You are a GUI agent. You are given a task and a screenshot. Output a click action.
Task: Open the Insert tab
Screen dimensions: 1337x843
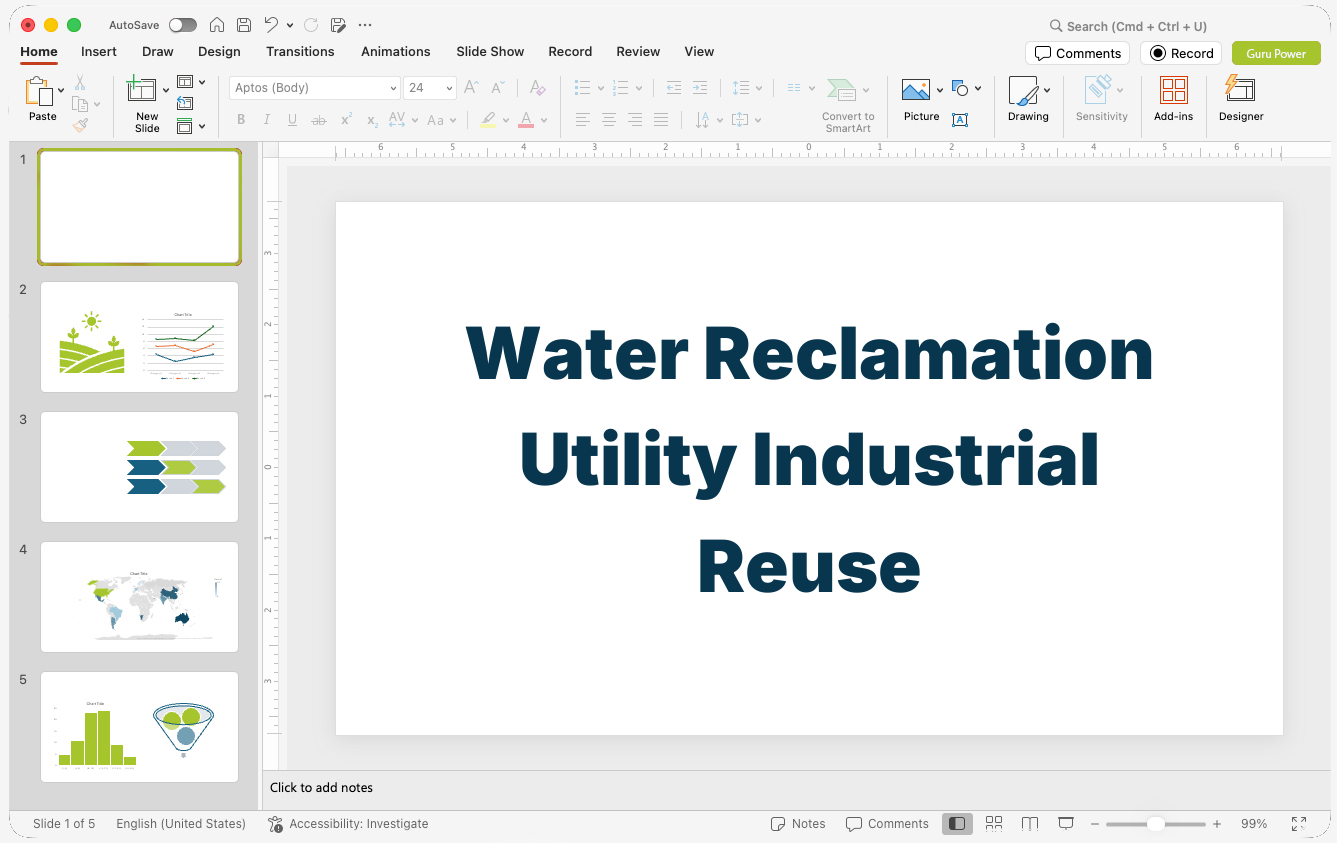[99, 51]
